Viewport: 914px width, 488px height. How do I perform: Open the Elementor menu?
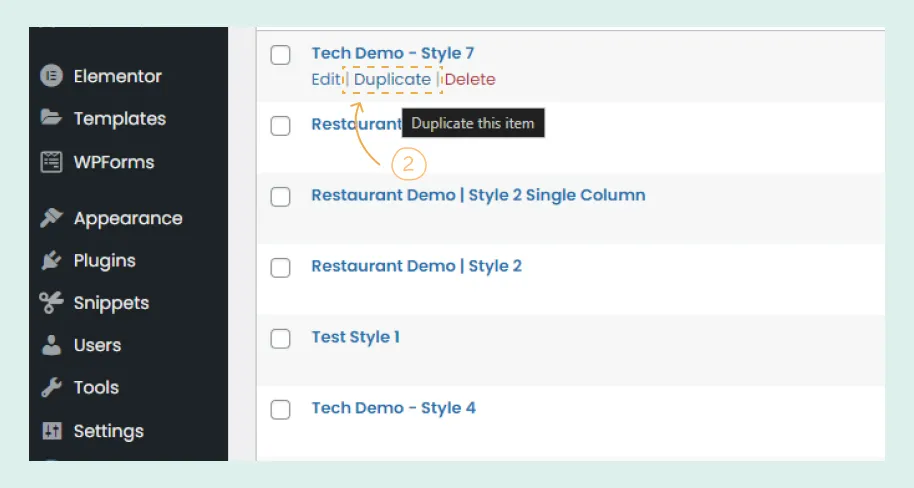(x=117, y=76)
